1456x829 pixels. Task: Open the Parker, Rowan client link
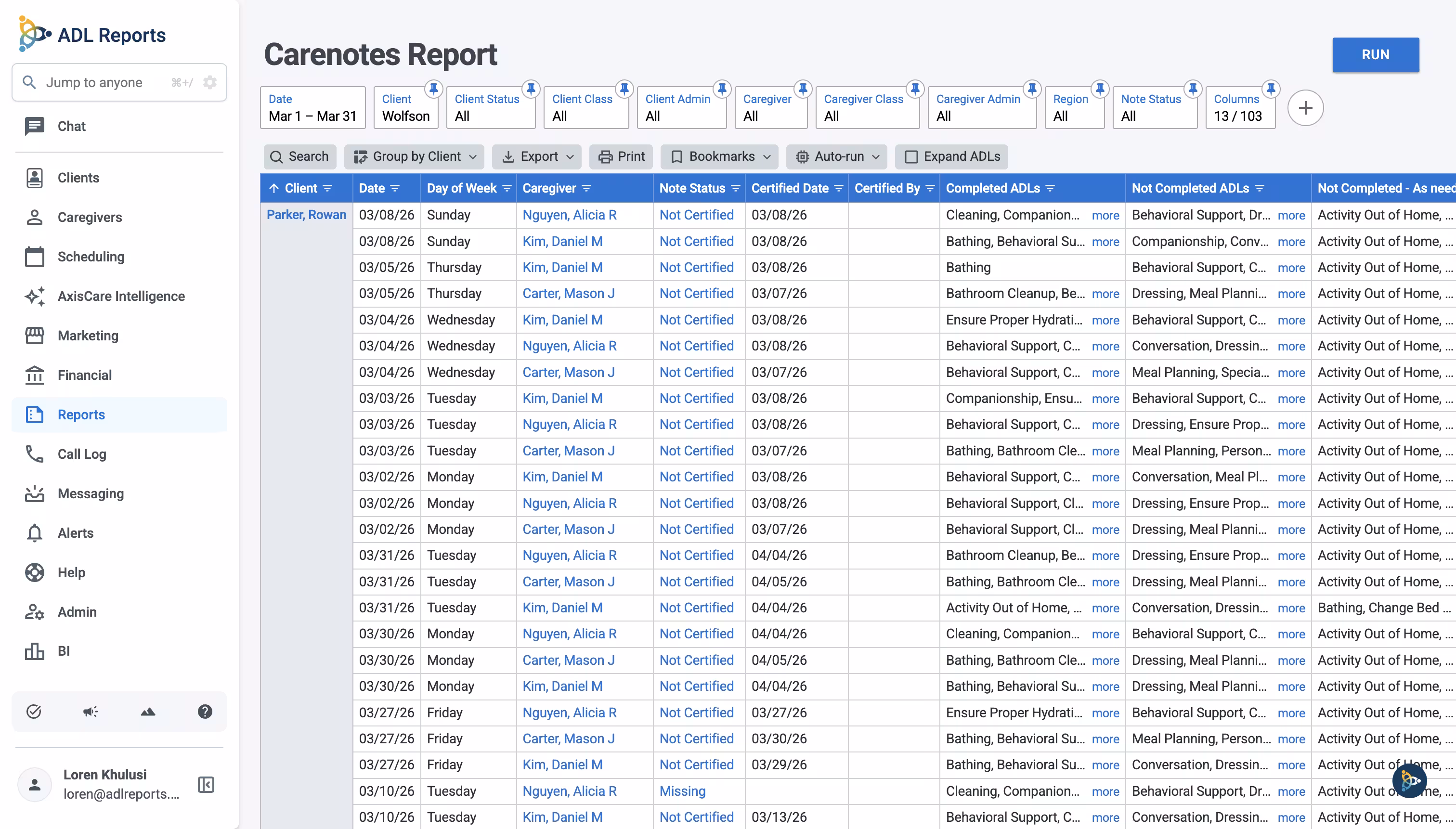306,215
